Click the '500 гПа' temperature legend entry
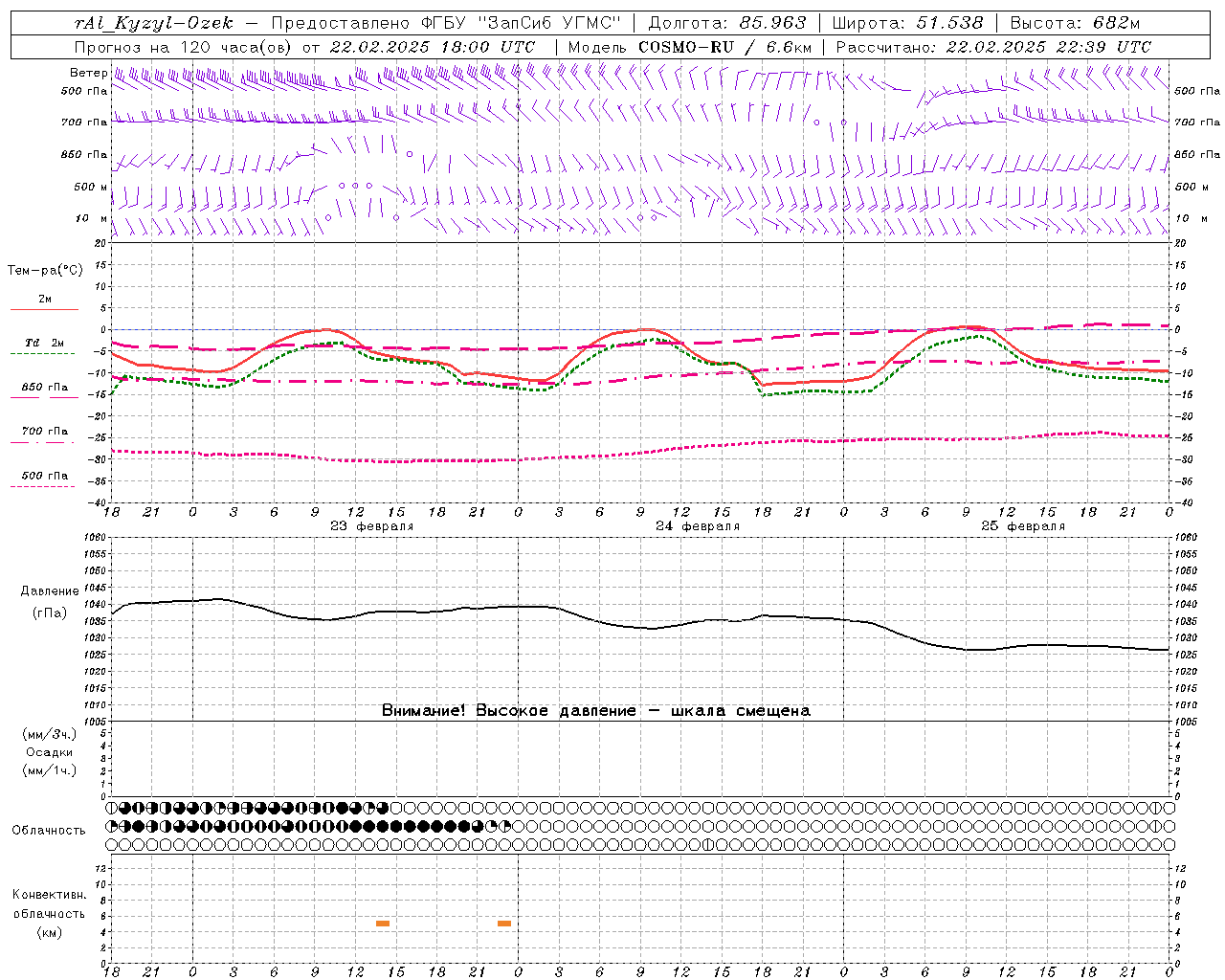The image size is (1225, 980). (x=45, y=477)
